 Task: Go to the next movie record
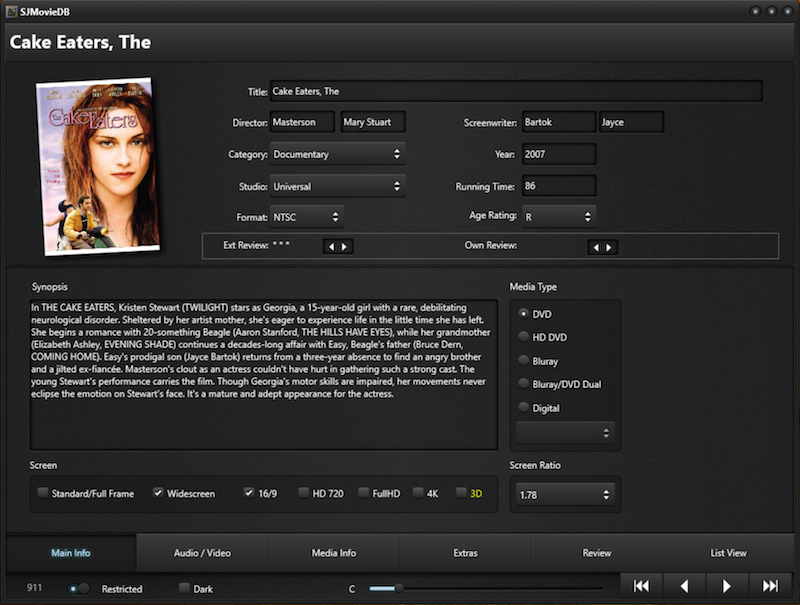727,586
